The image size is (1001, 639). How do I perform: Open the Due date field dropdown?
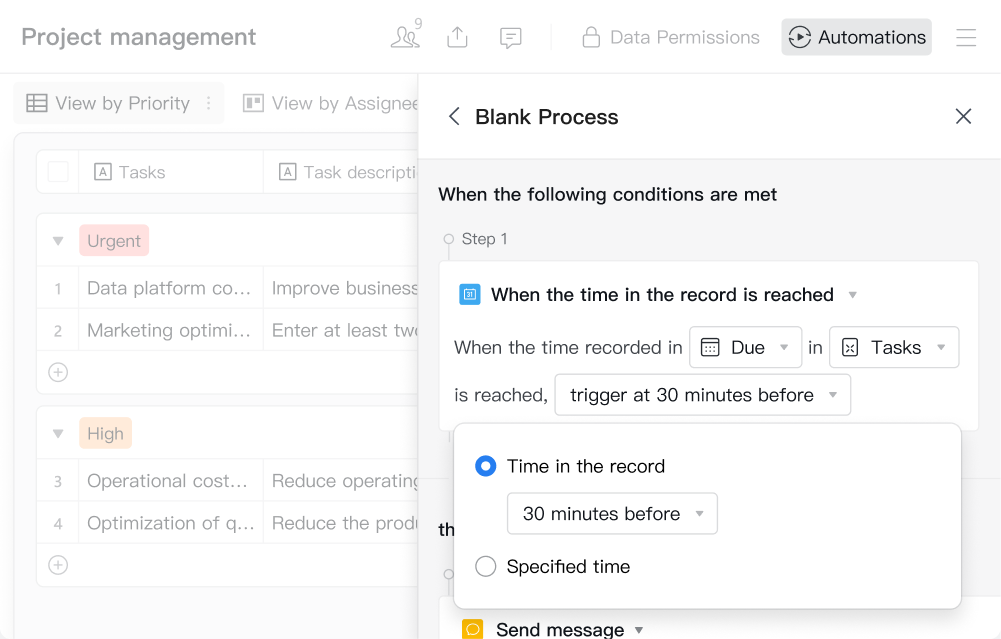click(x=745, y=347)
